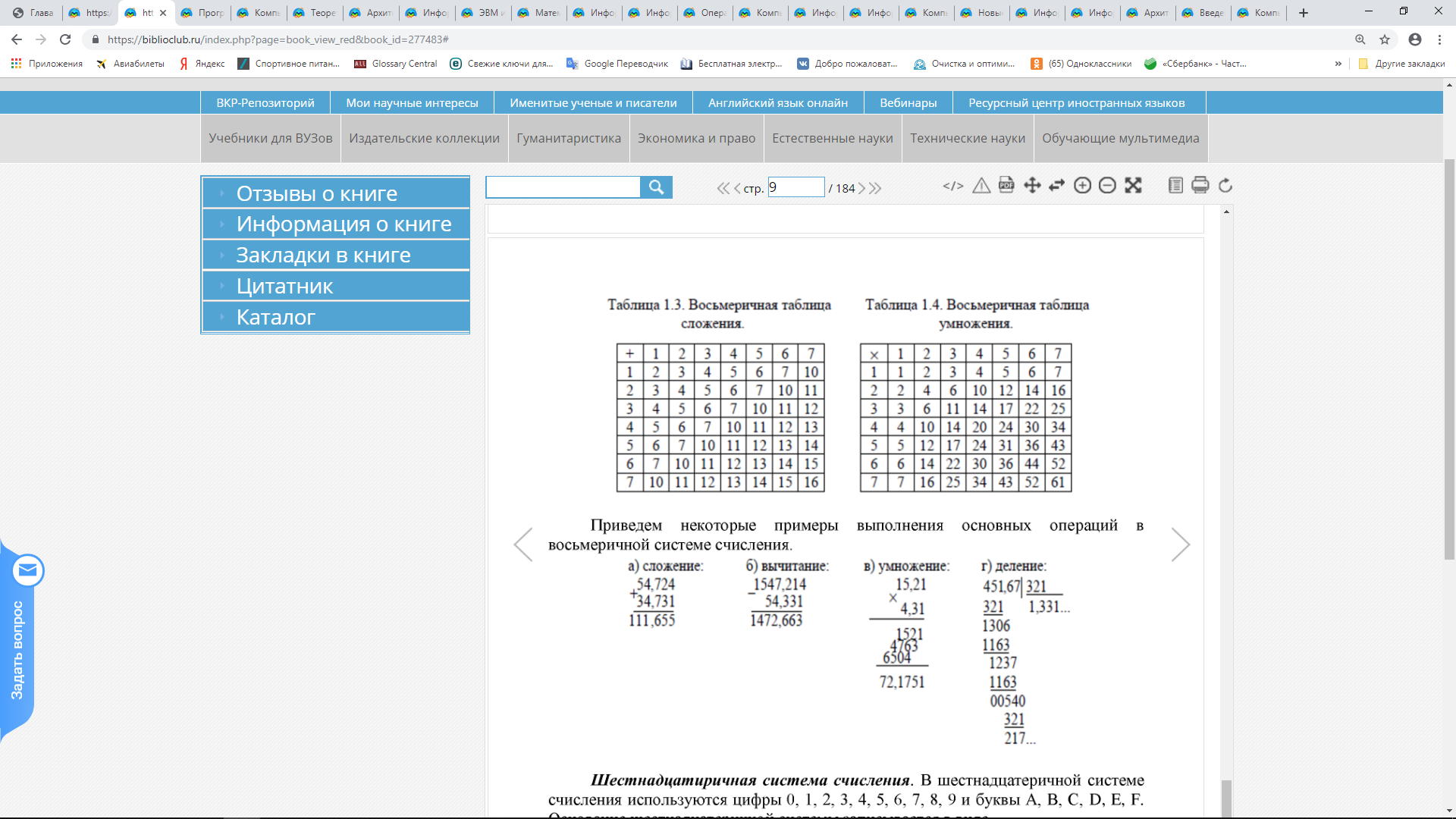1456x819 pixels.
Task: Click the embed code icon
Action: click(x=953, y=186)
